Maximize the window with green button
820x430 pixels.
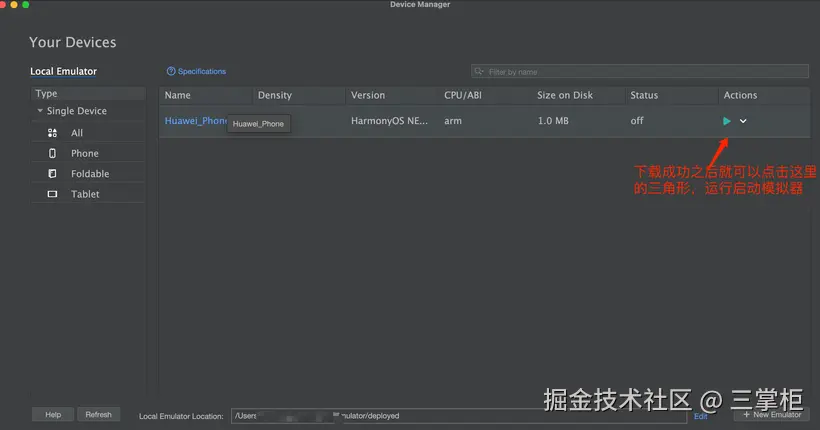pyautogui.click(x=26, y=4)
